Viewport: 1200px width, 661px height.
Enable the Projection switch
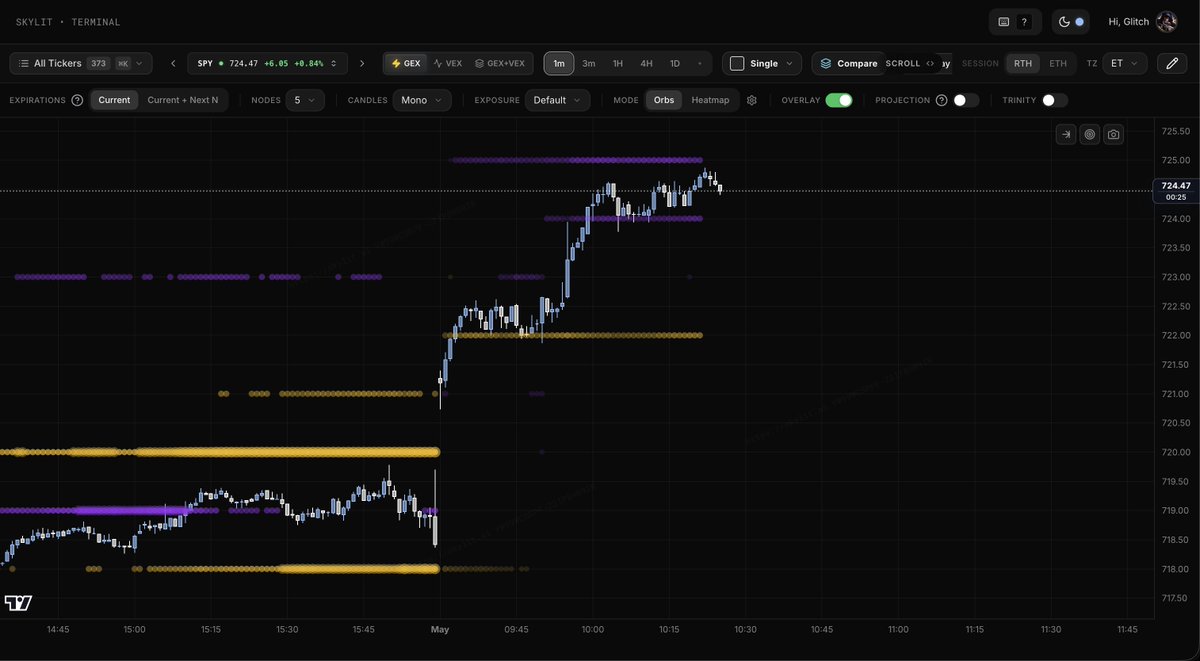click(966, 100)
